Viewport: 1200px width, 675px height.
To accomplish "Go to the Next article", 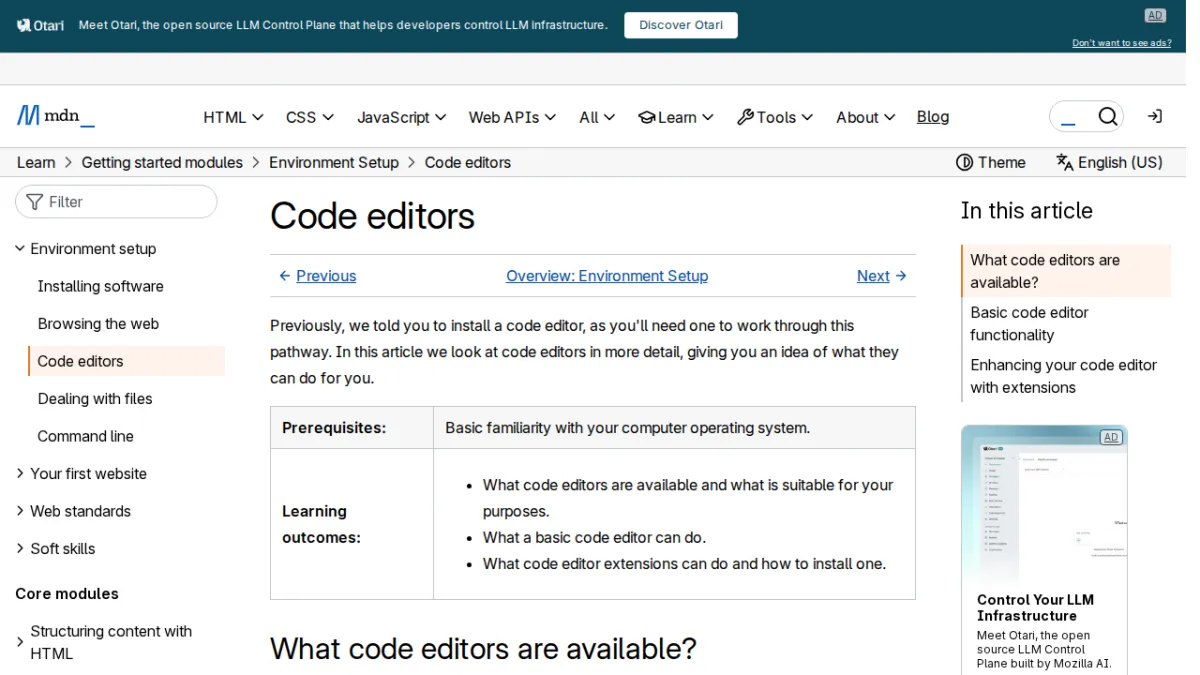I will point(882,276).
